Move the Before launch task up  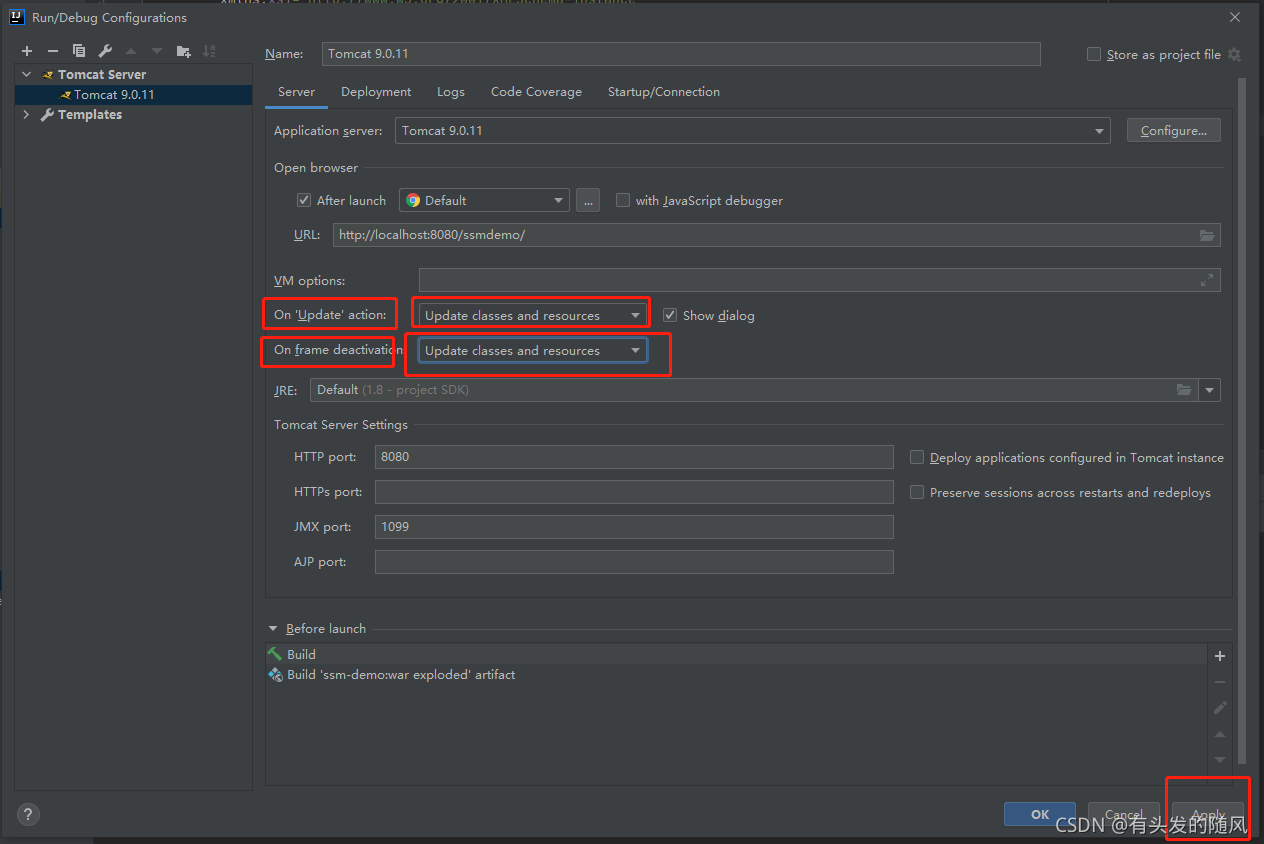pos(1220,734)
